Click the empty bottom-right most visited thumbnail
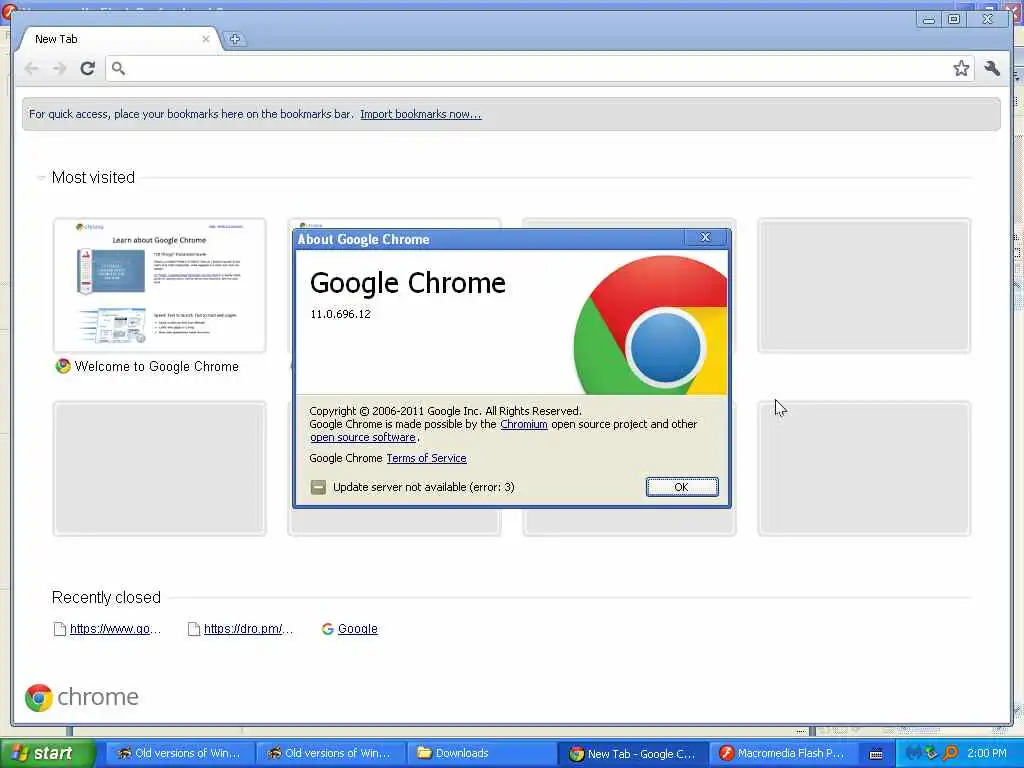The width and height of the screenshot is (1024, 768). click(x=864, y=469)
